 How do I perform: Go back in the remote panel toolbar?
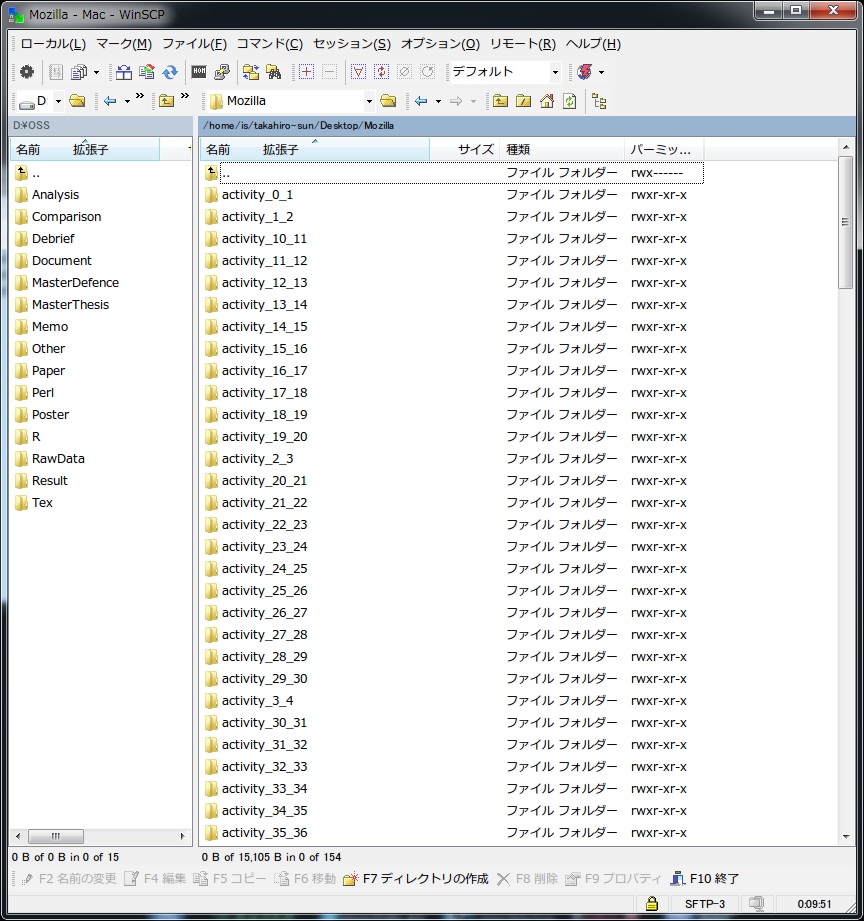[x=421, y=101]
